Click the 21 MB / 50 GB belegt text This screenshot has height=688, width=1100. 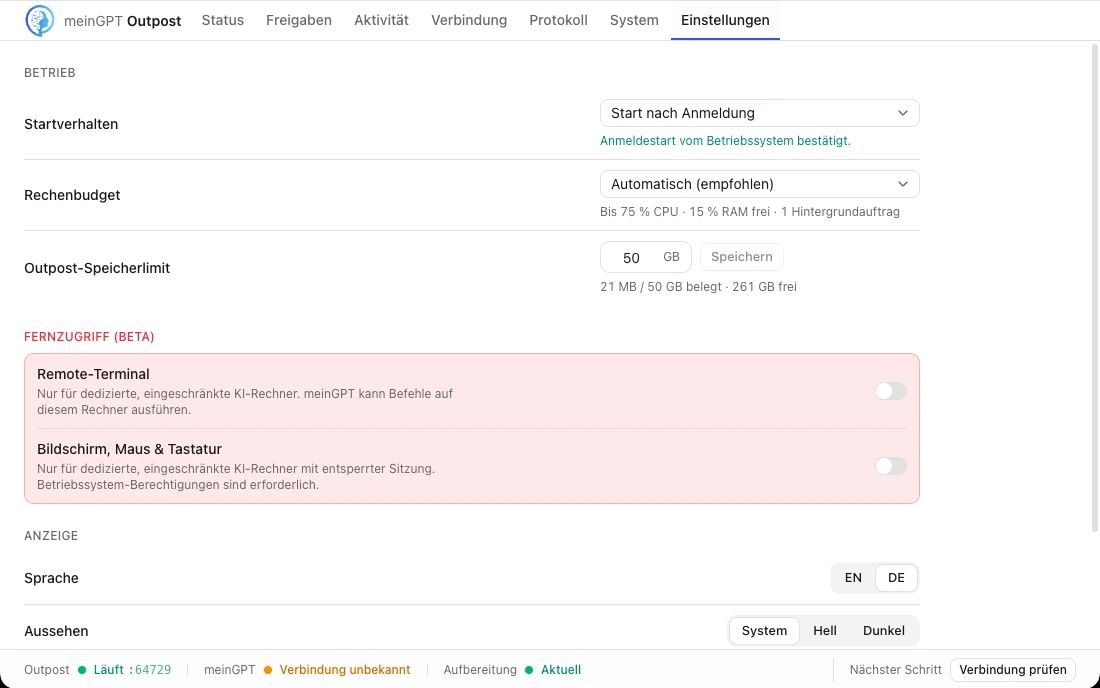click(661, 287)
